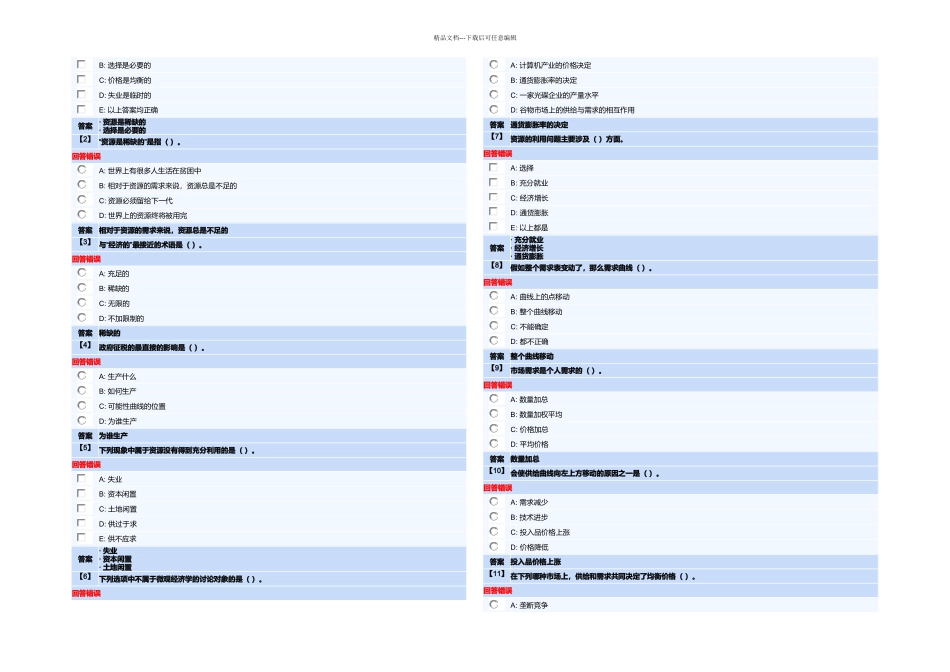Check option E: 供不应求
This screenshot has width=950, height=672.
81,537
